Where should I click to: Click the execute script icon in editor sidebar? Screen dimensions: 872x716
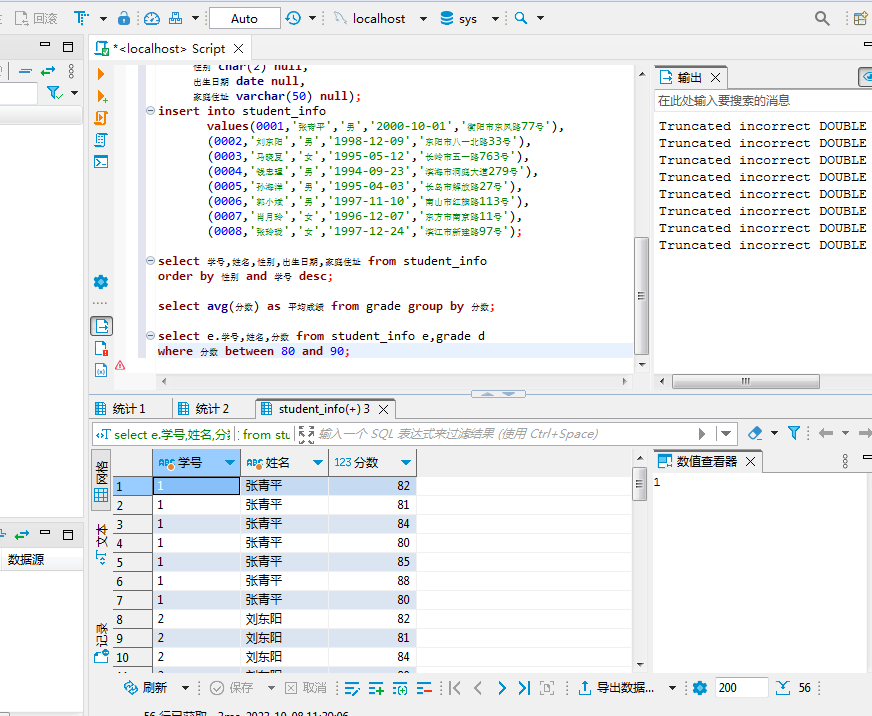pyautogui.click(x=101, y=118)
